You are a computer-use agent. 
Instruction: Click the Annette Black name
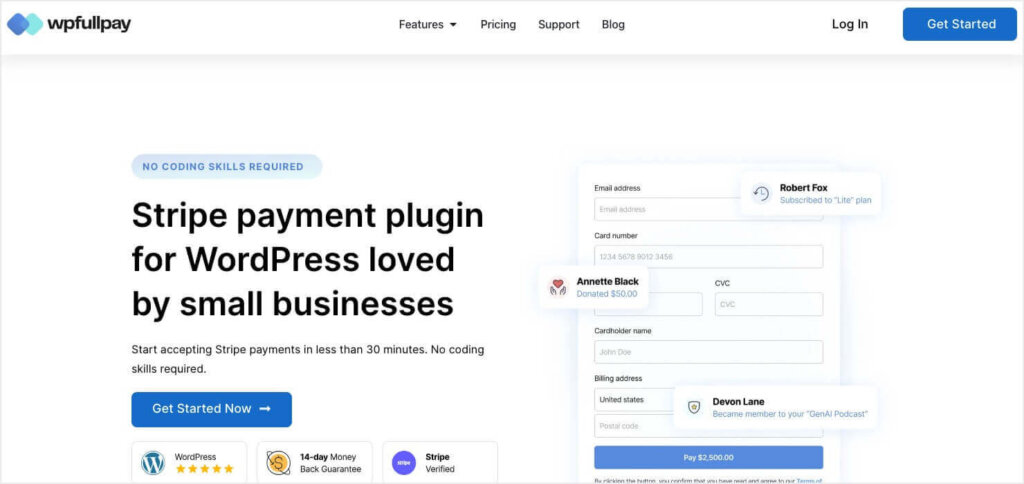coord(607,282)
